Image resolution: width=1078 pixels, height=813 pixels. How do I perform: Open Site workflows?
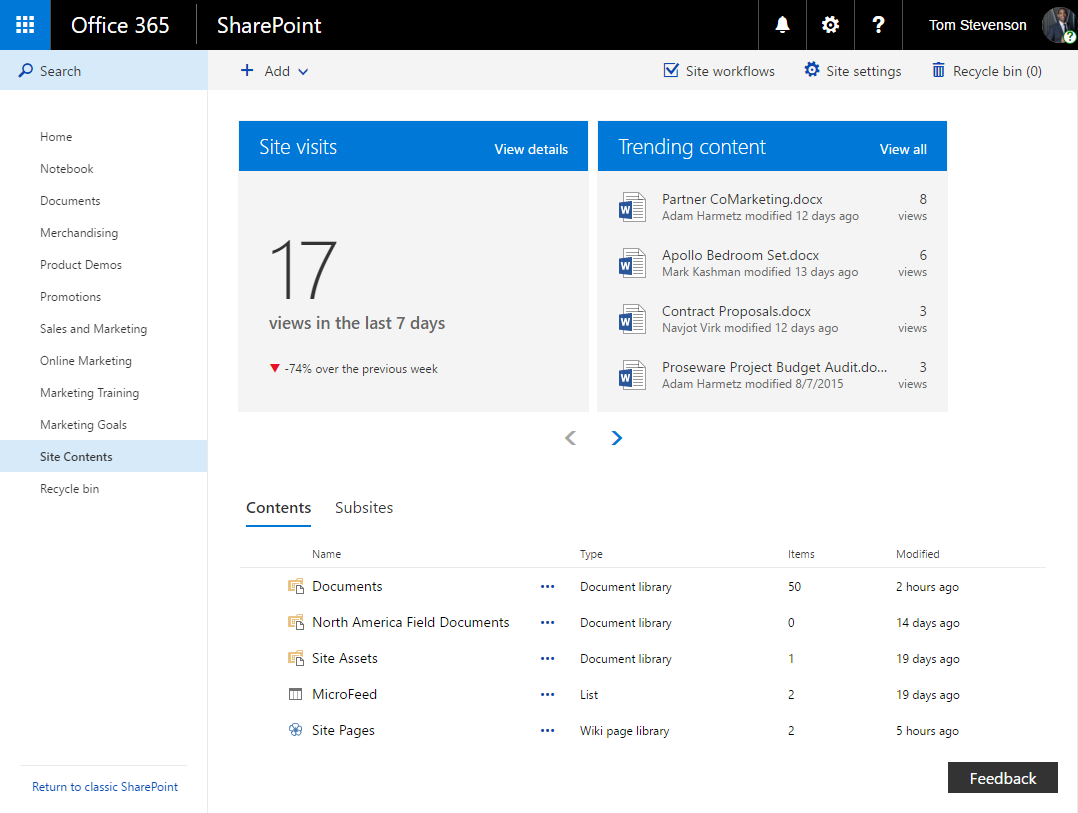[719, 71]
